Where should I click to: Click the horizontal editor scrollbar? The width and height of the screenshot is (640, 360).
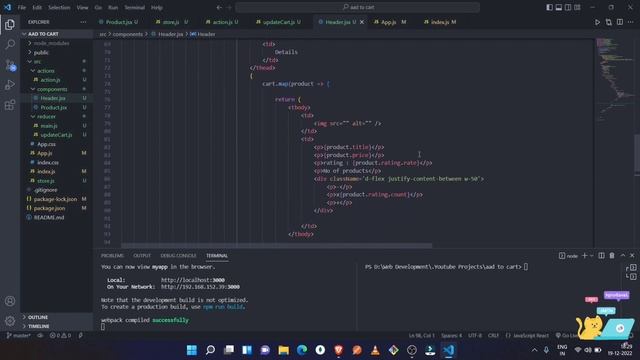coord(276,246)
